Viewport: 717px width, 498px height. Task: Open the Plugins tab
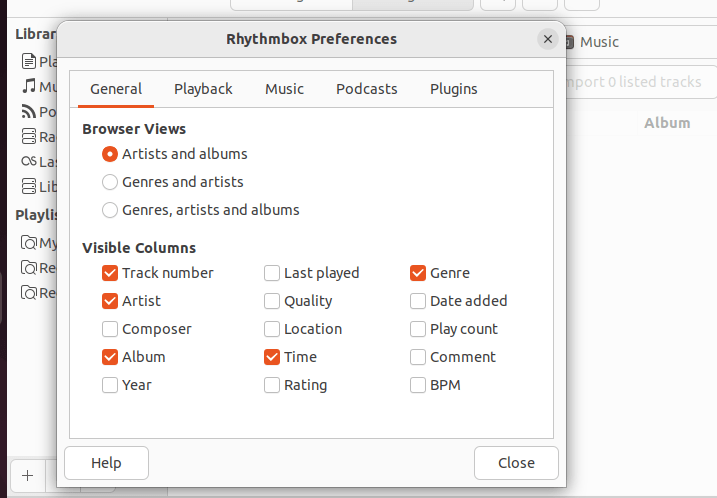(454, 89)
